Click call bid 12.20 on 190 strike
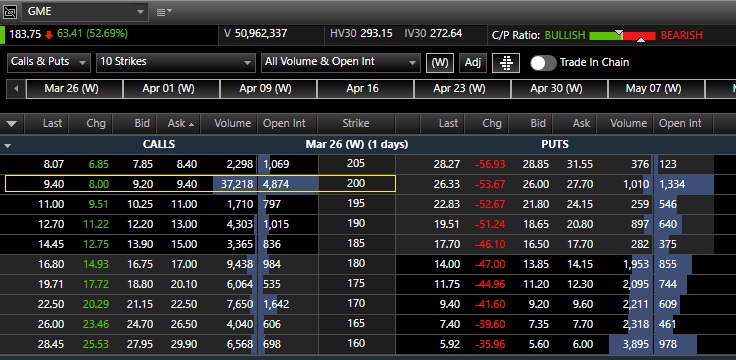736x360 pixels. point(140,224)
